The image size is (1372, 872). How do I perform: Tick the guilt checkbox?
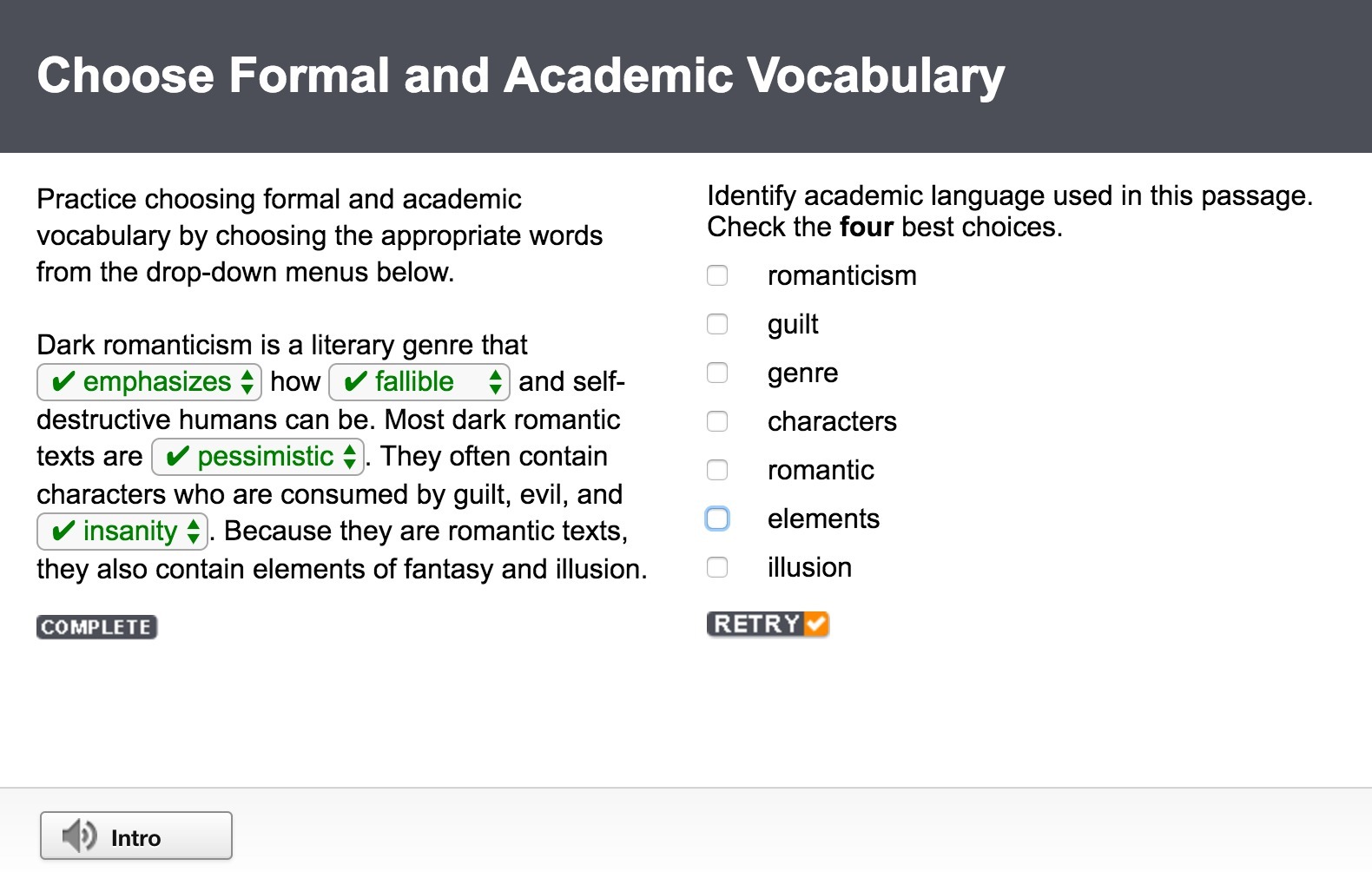coord(717,324)
